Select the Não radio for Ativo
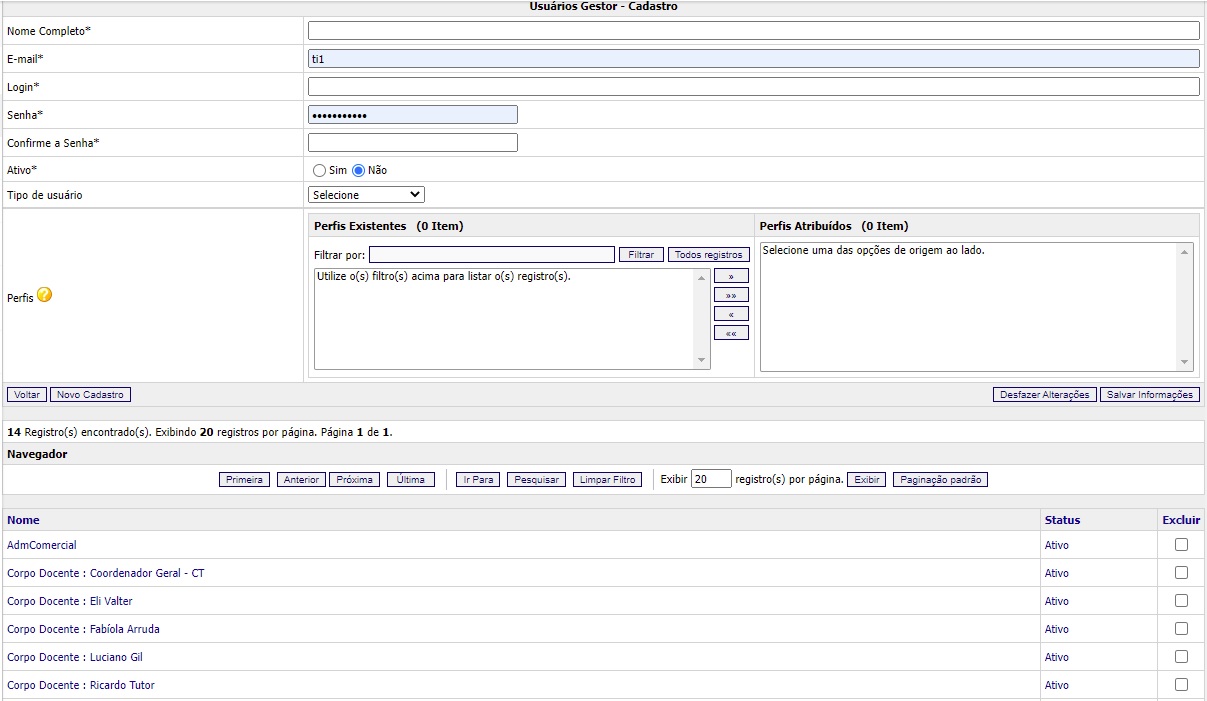 coord(359,171)
